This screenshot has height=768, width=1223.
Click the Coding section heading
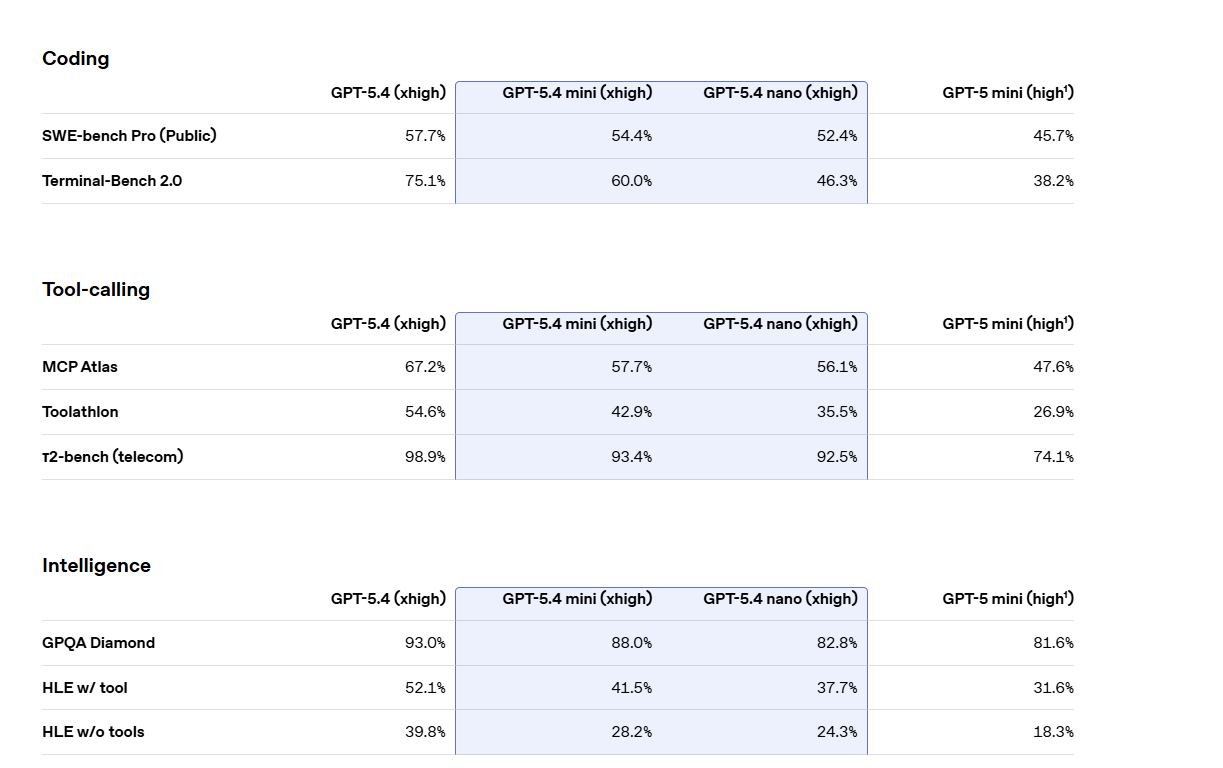pyautogui.click(x=76, y=59)
